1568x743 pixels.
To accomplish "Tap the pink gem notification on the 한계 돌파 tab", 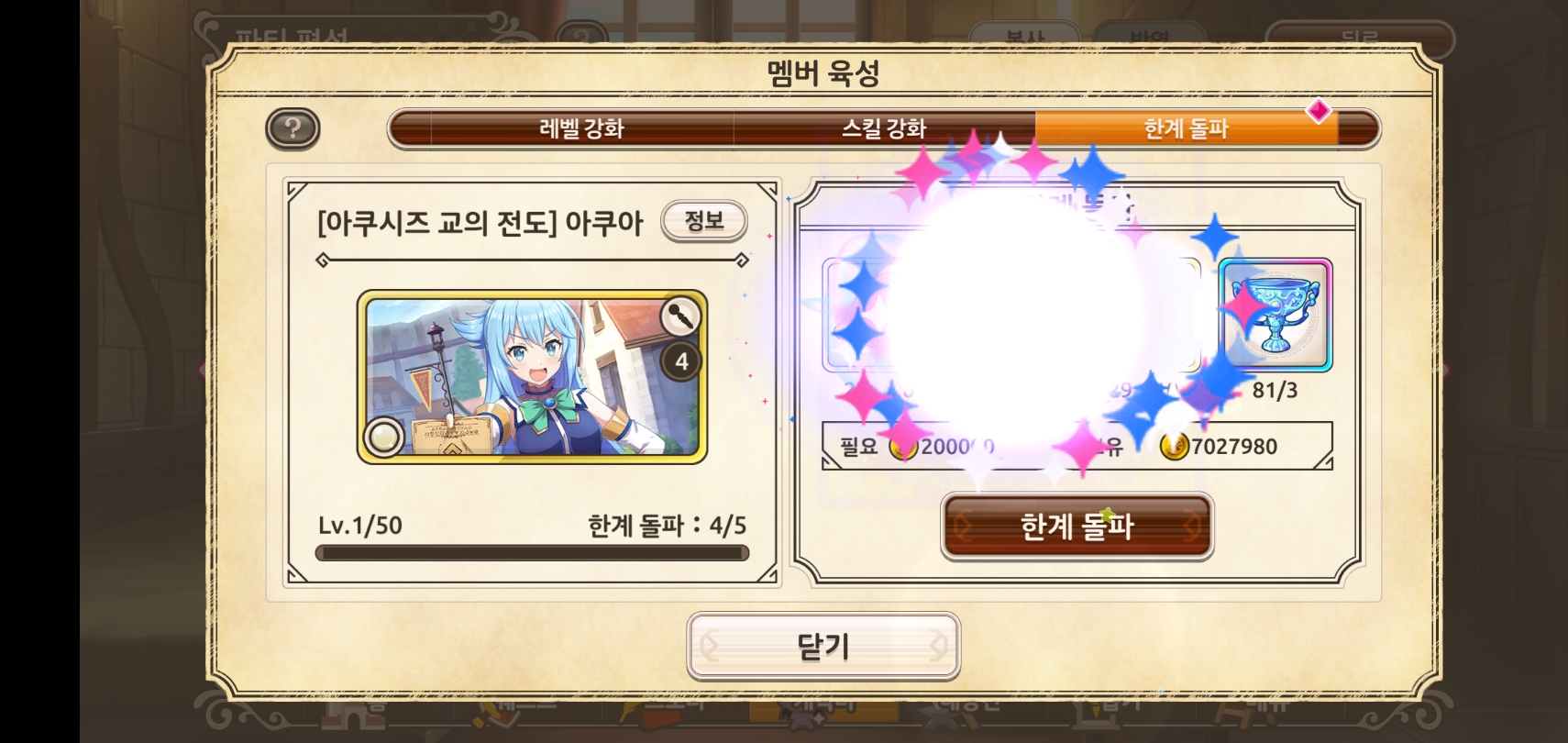I will (x=1319, y=111).
